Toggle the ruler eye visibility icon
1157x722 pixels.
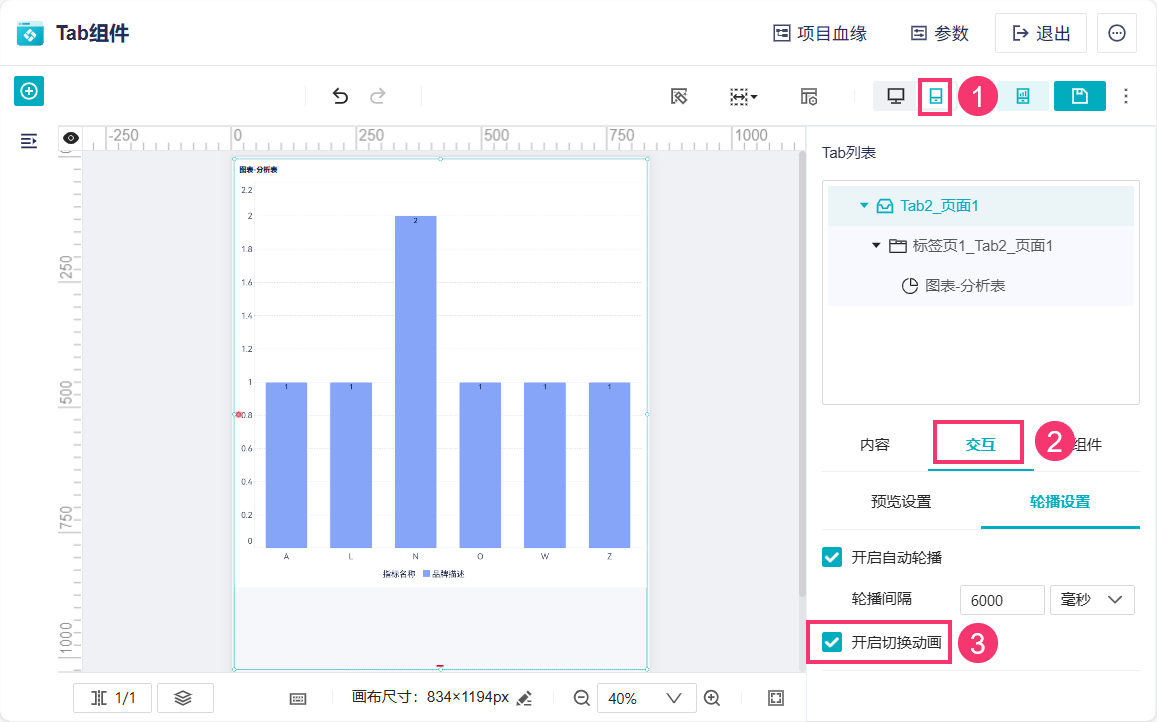(x=71, y=138)
